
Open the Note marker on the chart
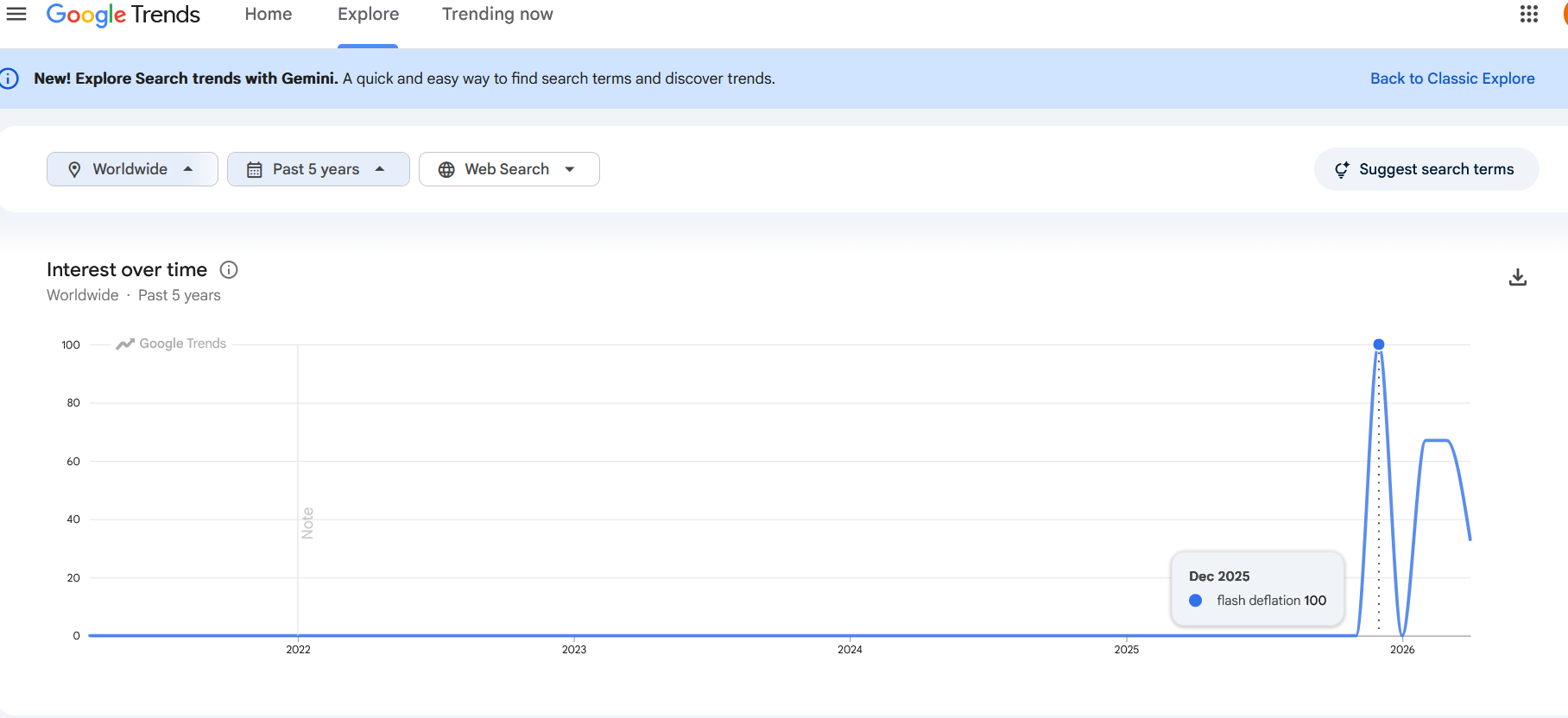click(307, 523)
